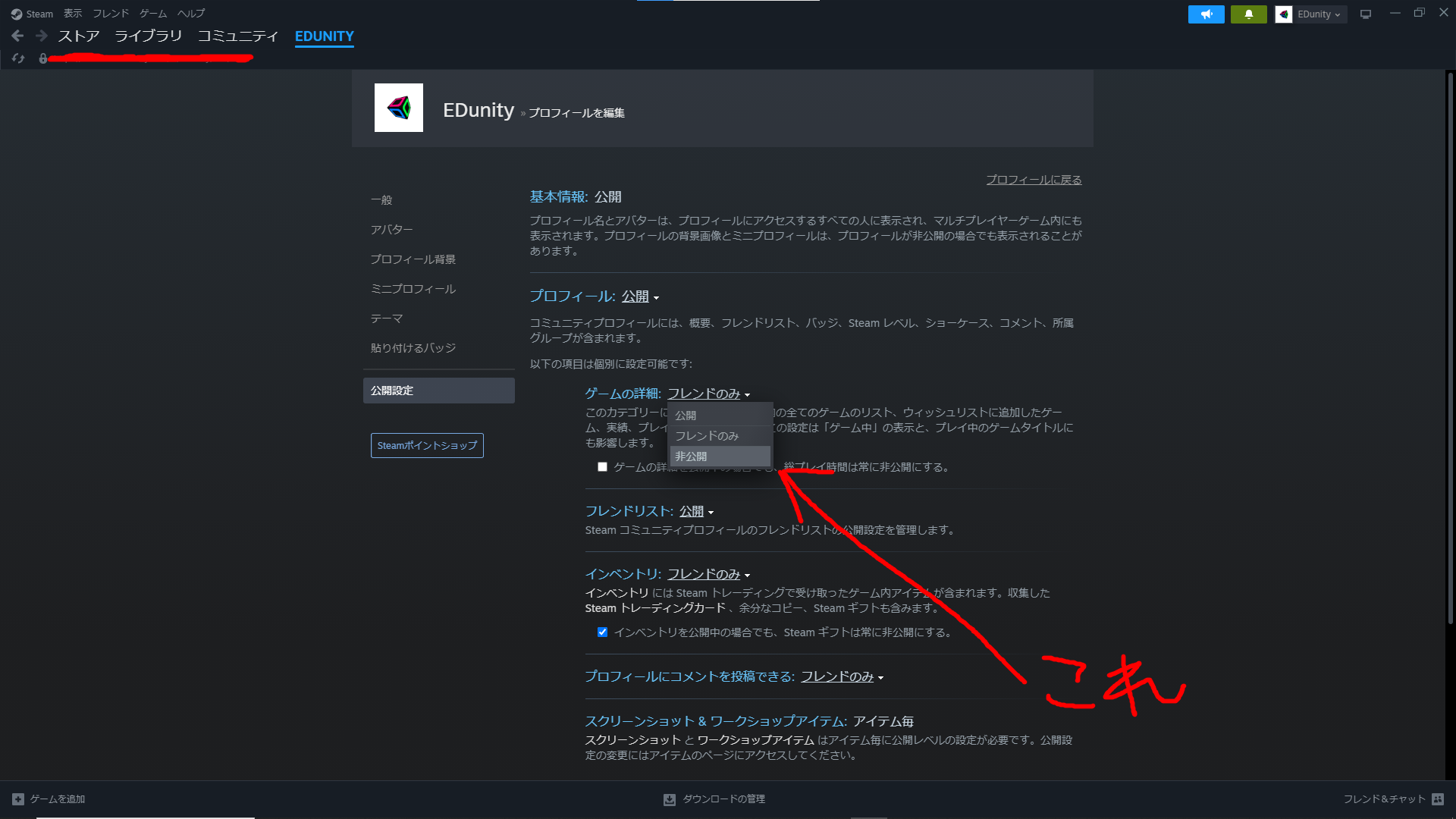Viewport: 1456px width, 819px height.
Task: Click the EDunity avatar thumbnail in the header
Action: pyautogui.click(x=1284, y=14)
